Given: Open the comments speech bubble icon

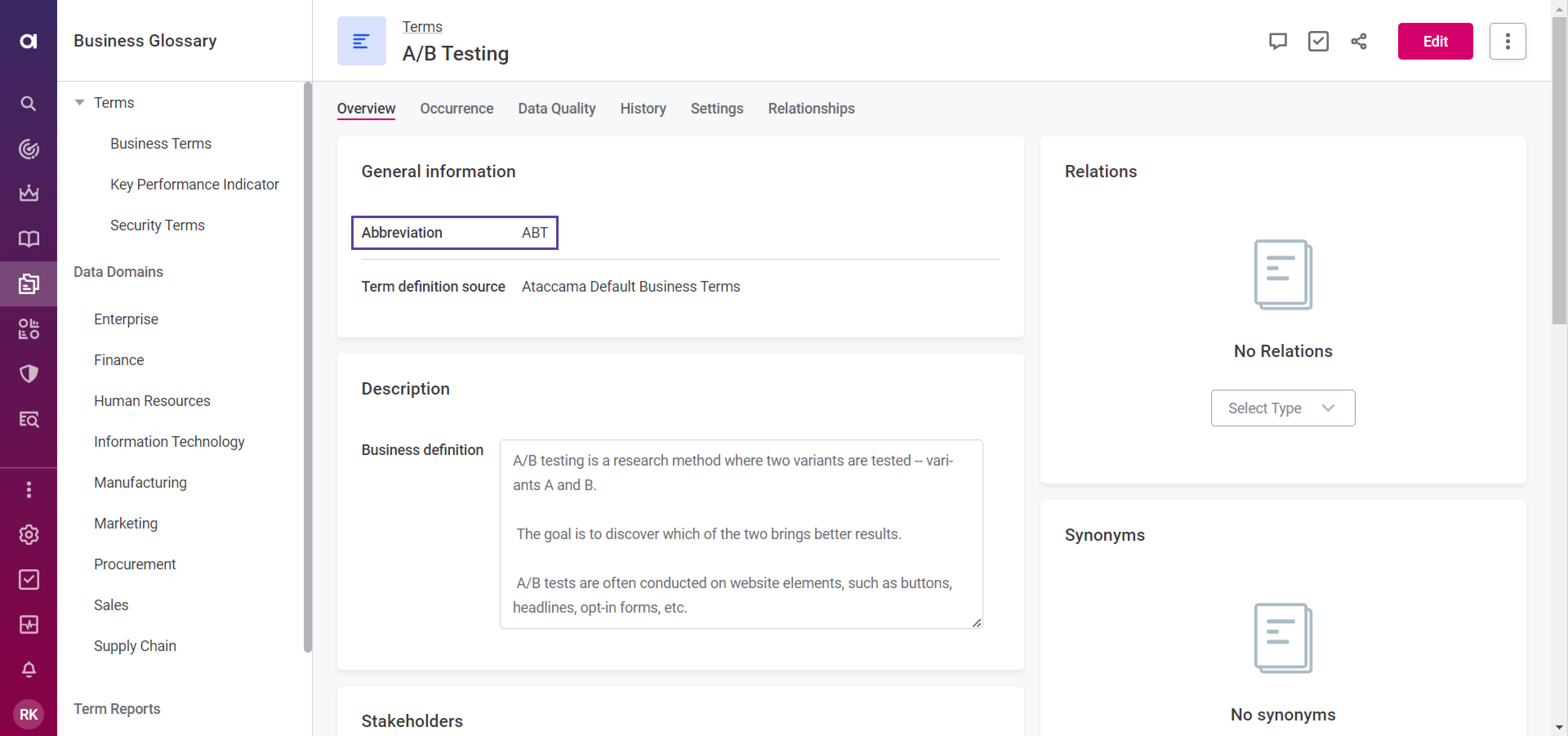Looking at the screenshot, I should [x=1278, y=41].
